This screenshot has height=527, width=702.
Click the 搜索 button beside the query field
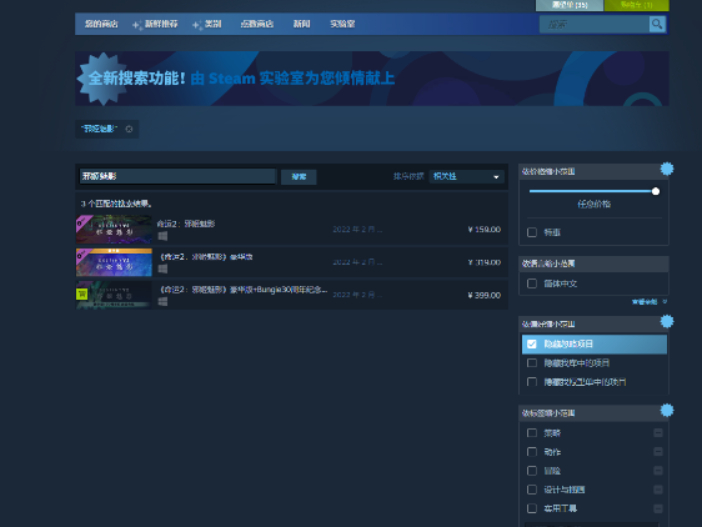tap(299, 177)
